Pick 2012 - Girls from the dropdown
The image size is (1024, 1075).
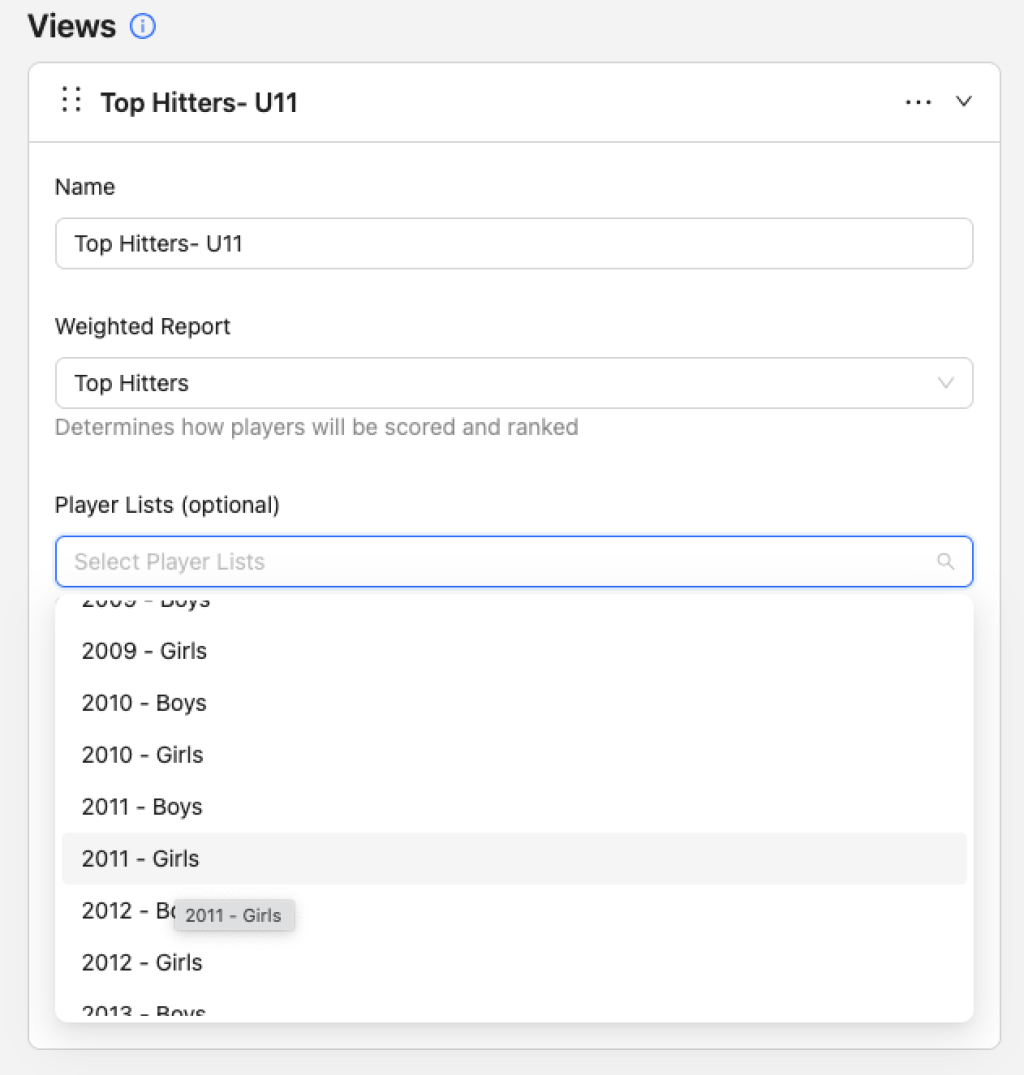tap(142, 963)
